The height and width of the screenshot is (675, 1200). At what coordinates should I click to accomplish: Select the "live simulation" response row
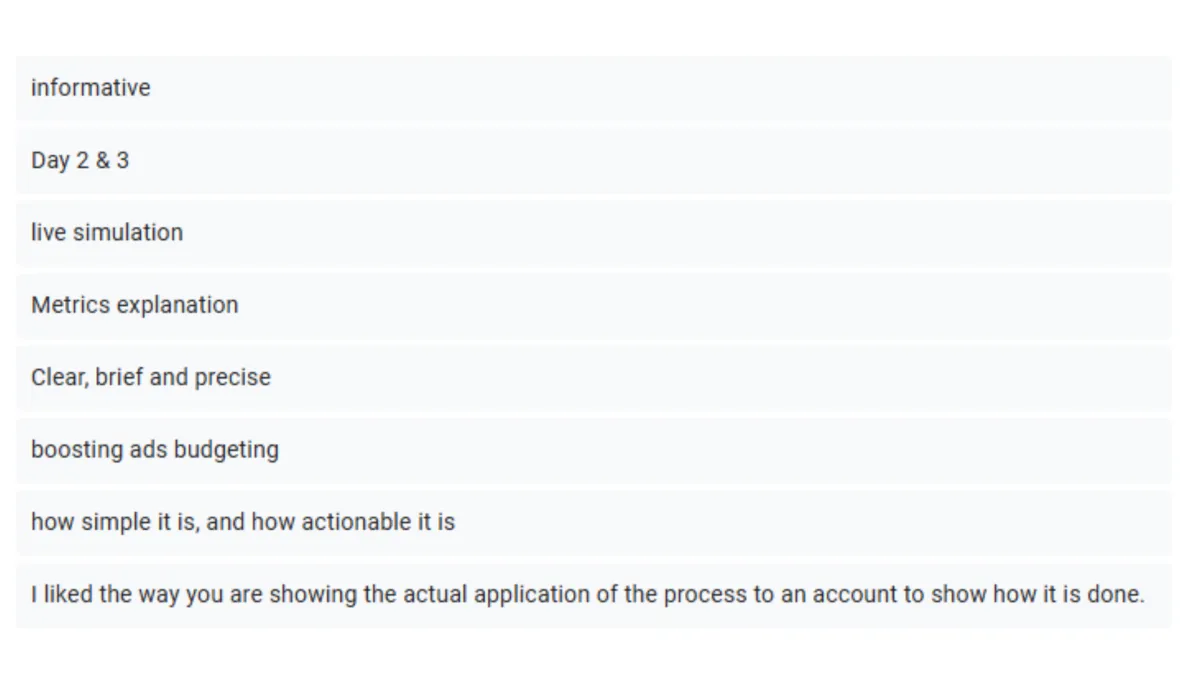click(593, 233)
